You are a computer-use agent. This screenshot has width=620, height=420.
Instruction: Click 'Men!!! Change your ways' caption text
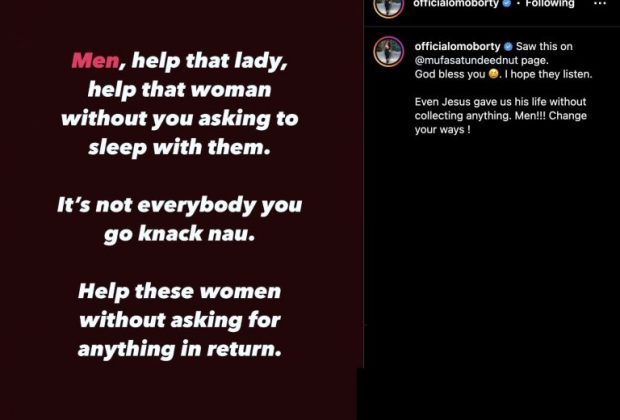[x=501, y=123]
